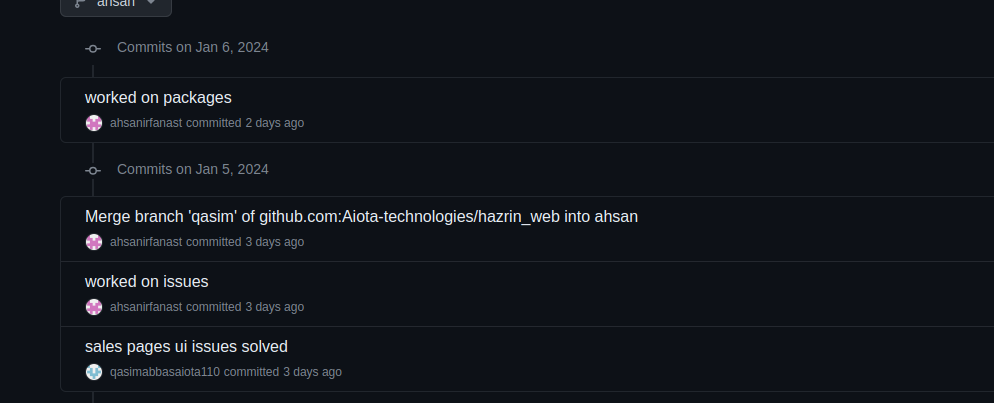Click the commit marker icon beside Jan 6, 2024

coord(93,48)
